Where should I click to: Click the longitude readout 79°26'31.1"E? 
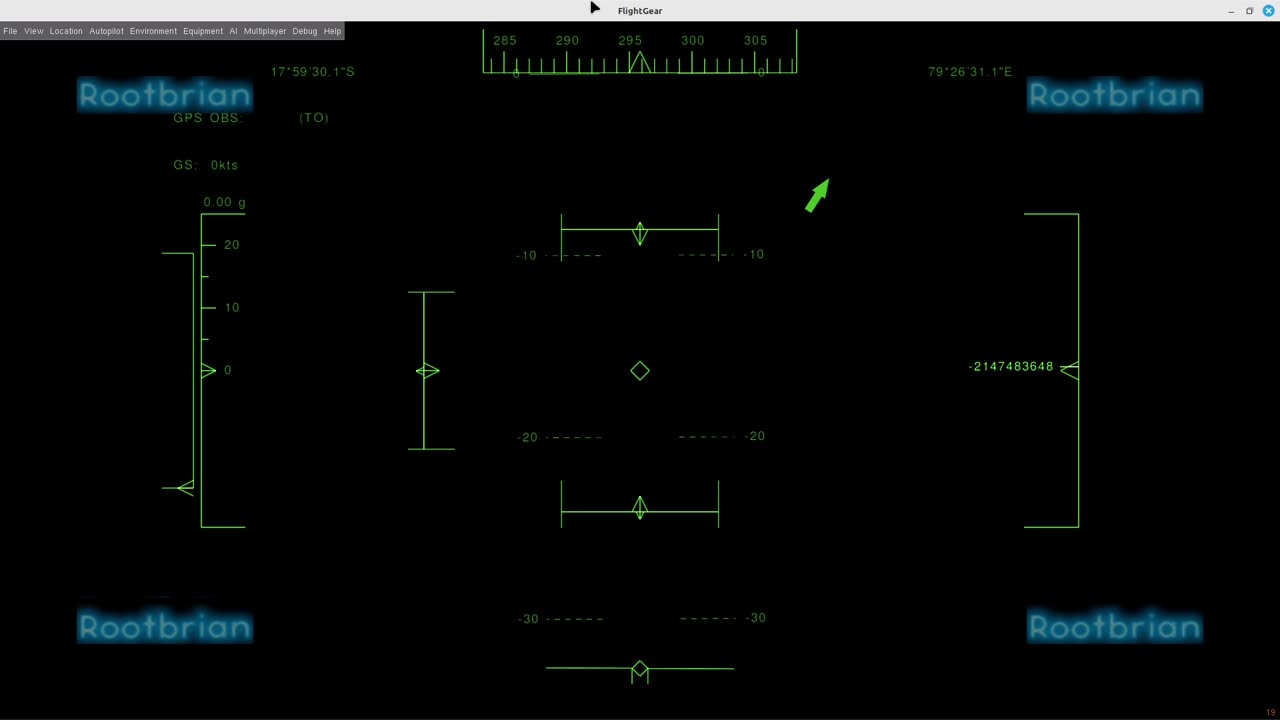(970, 72)
